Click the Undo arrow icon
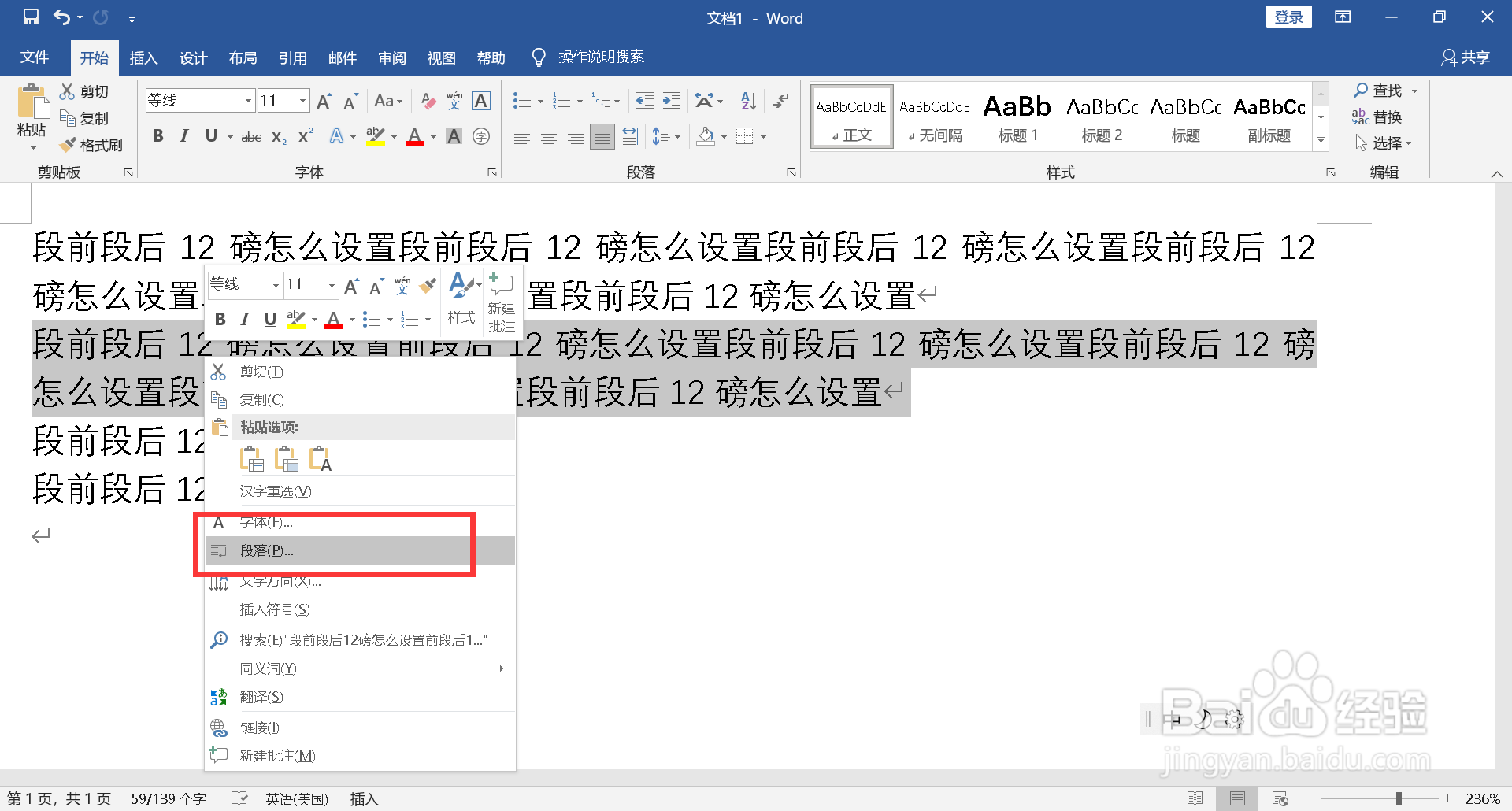Viewport: 1512px width, 811px height. point(62,17)
